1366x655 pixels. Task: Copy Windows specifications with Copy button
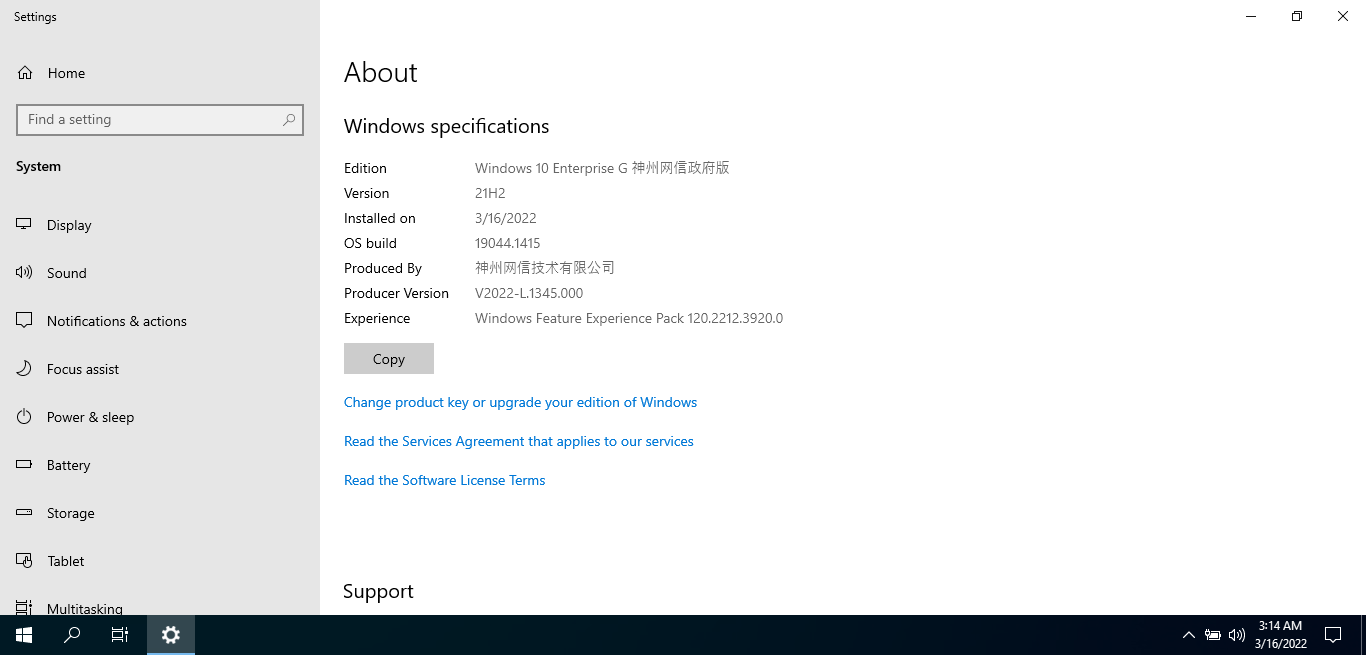(x=389, y=359)
